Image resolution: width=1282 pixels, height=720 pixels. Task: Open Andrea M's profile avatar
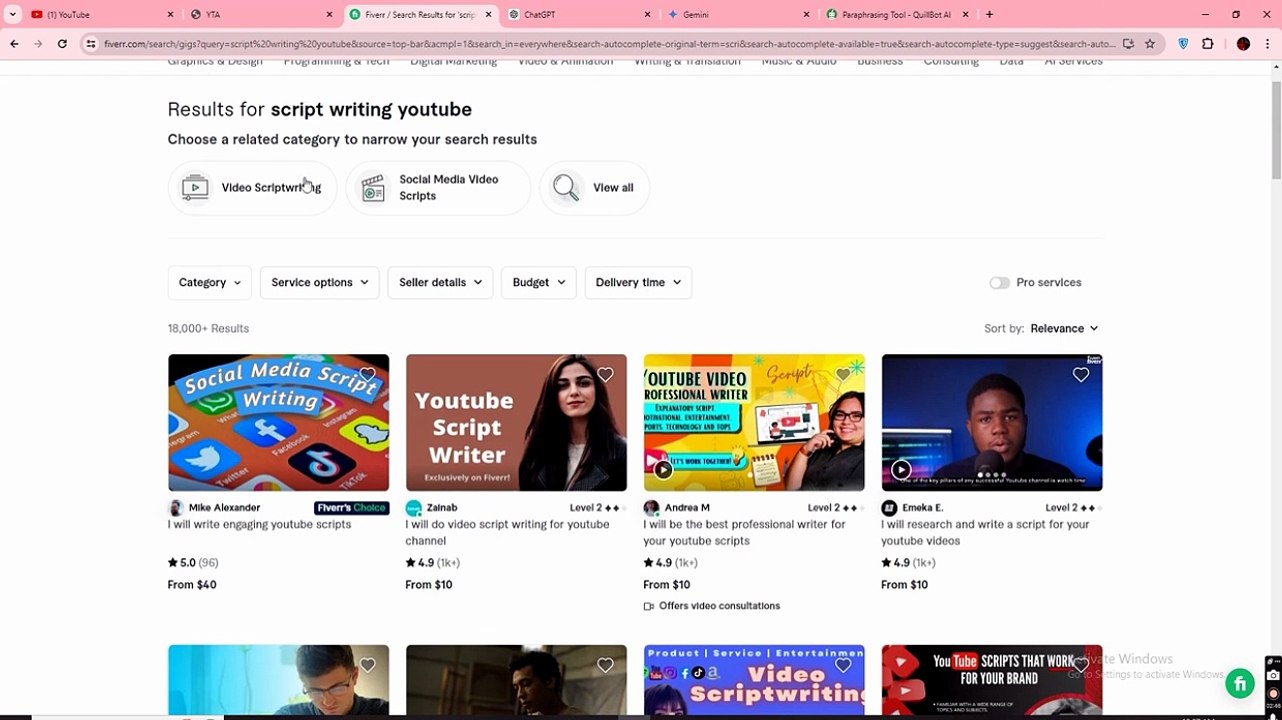[651, 508]
